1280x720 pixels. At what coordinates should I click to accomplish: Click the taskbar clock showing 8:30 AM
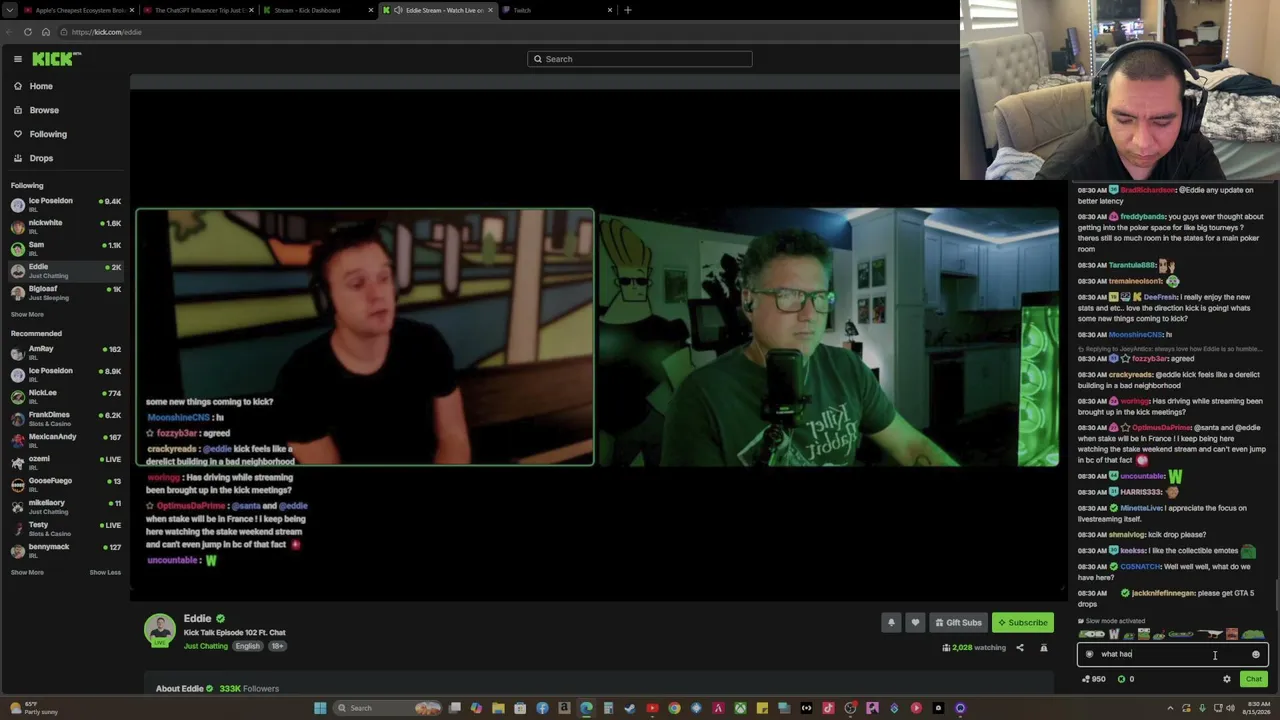pos(1256,708)
